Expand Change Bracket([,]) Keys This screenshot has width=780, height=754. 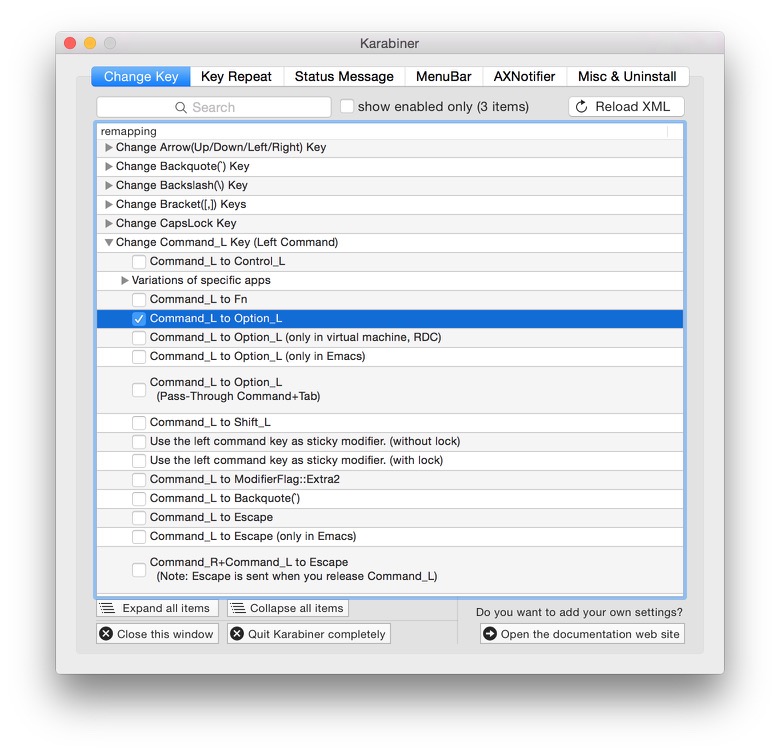coord(108,204)
